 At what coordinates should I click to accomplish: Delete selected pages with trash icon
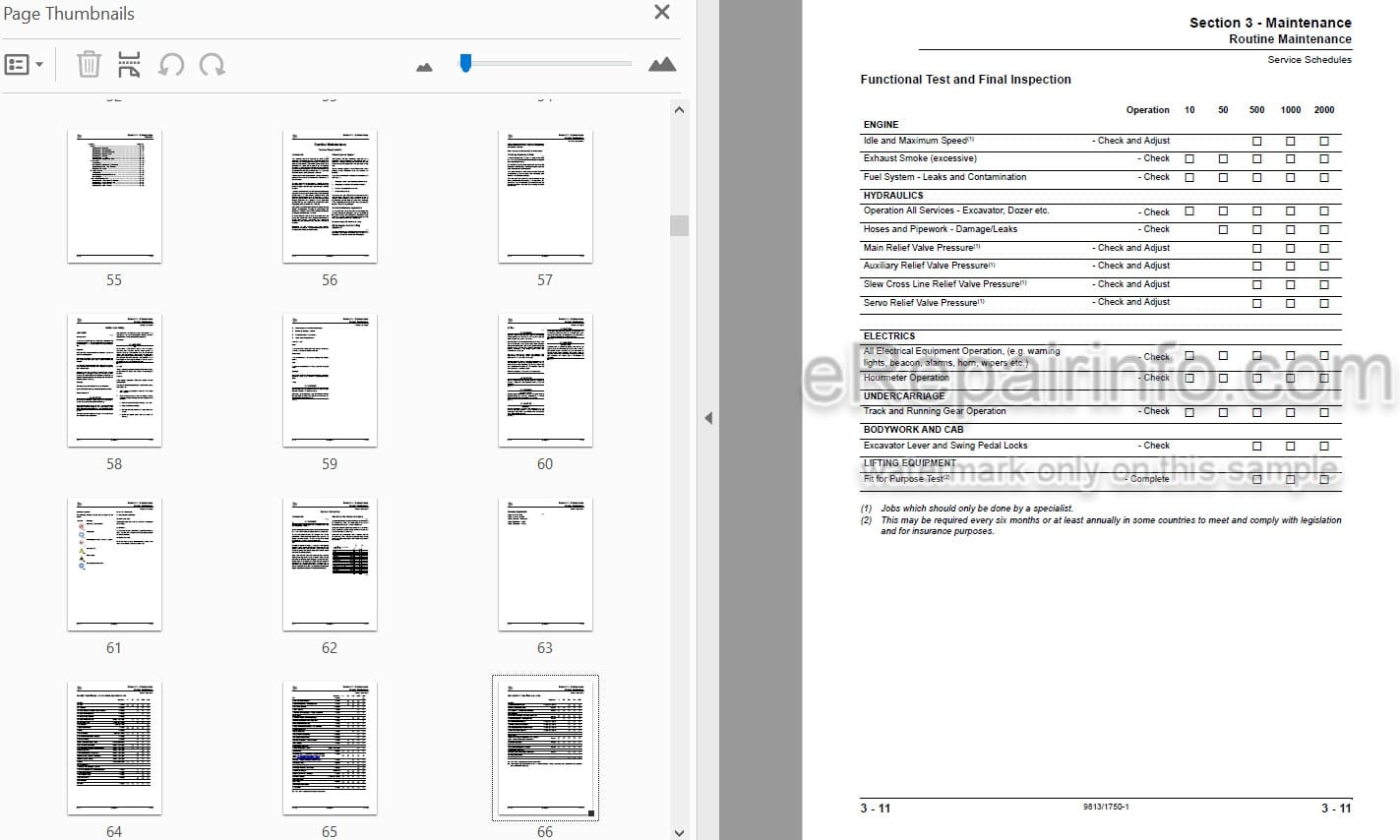point(89,65)
